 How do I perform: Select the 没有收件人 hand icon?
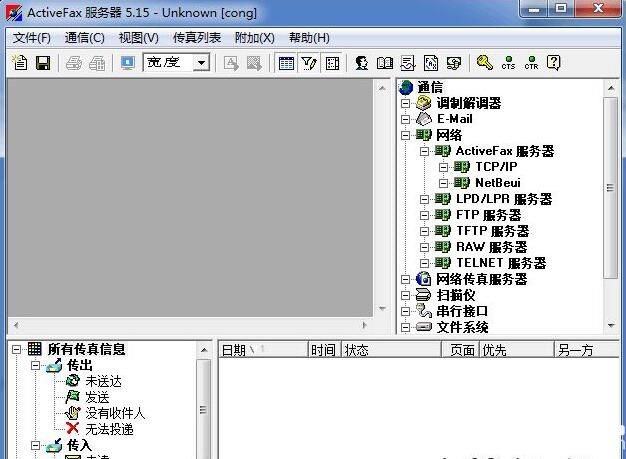[73, 413]
